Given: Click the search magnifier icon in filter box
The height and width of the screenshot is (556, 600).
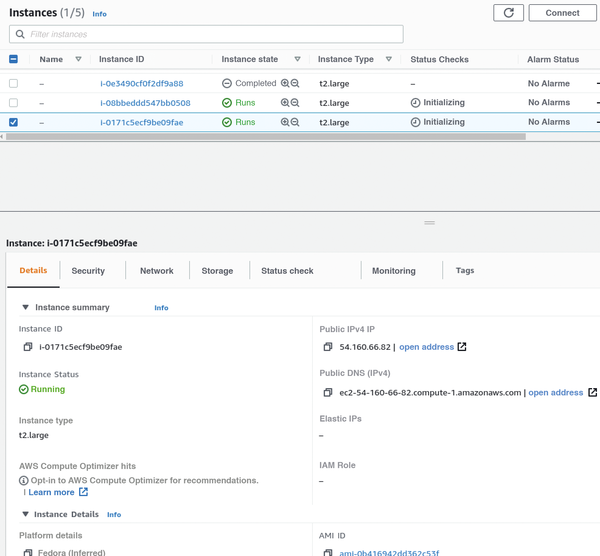Looking at the screenshot, I should coord(20,34).
